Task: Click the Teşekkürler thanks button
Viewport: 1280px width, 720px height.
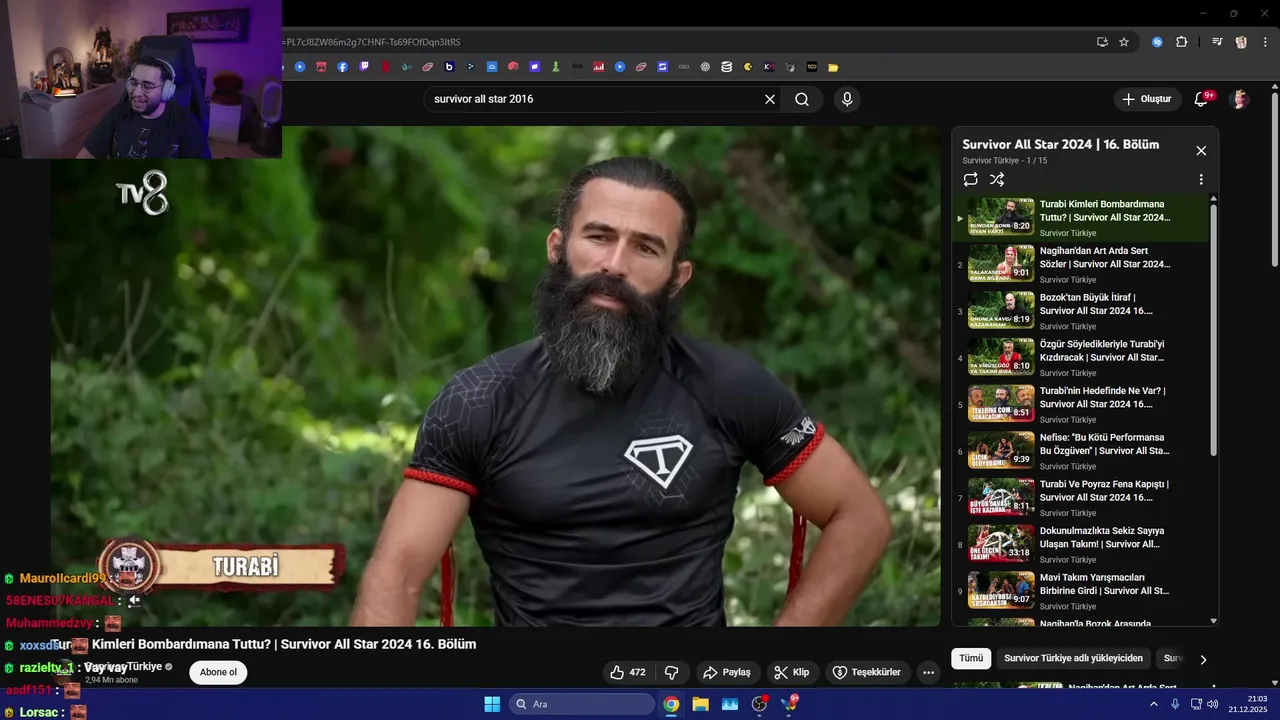Action: tap(867, 672)
